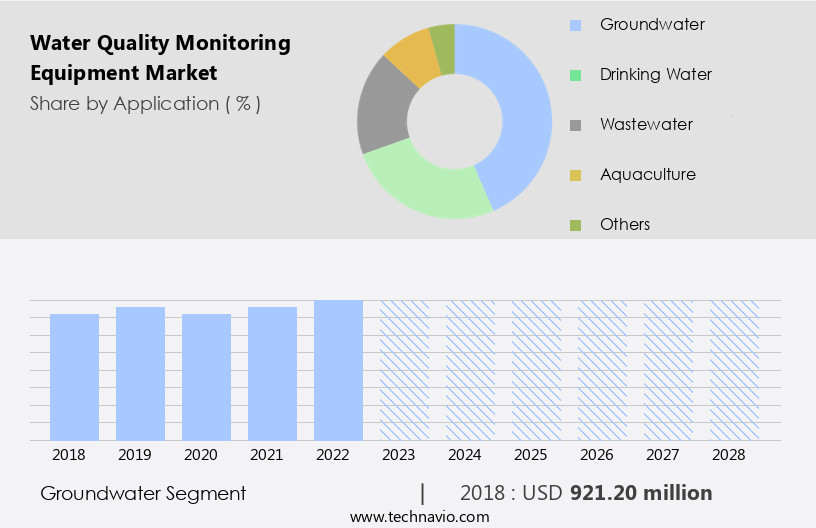Open the www.technavio.com link
The image size is (816, 528).
point(420,516)
